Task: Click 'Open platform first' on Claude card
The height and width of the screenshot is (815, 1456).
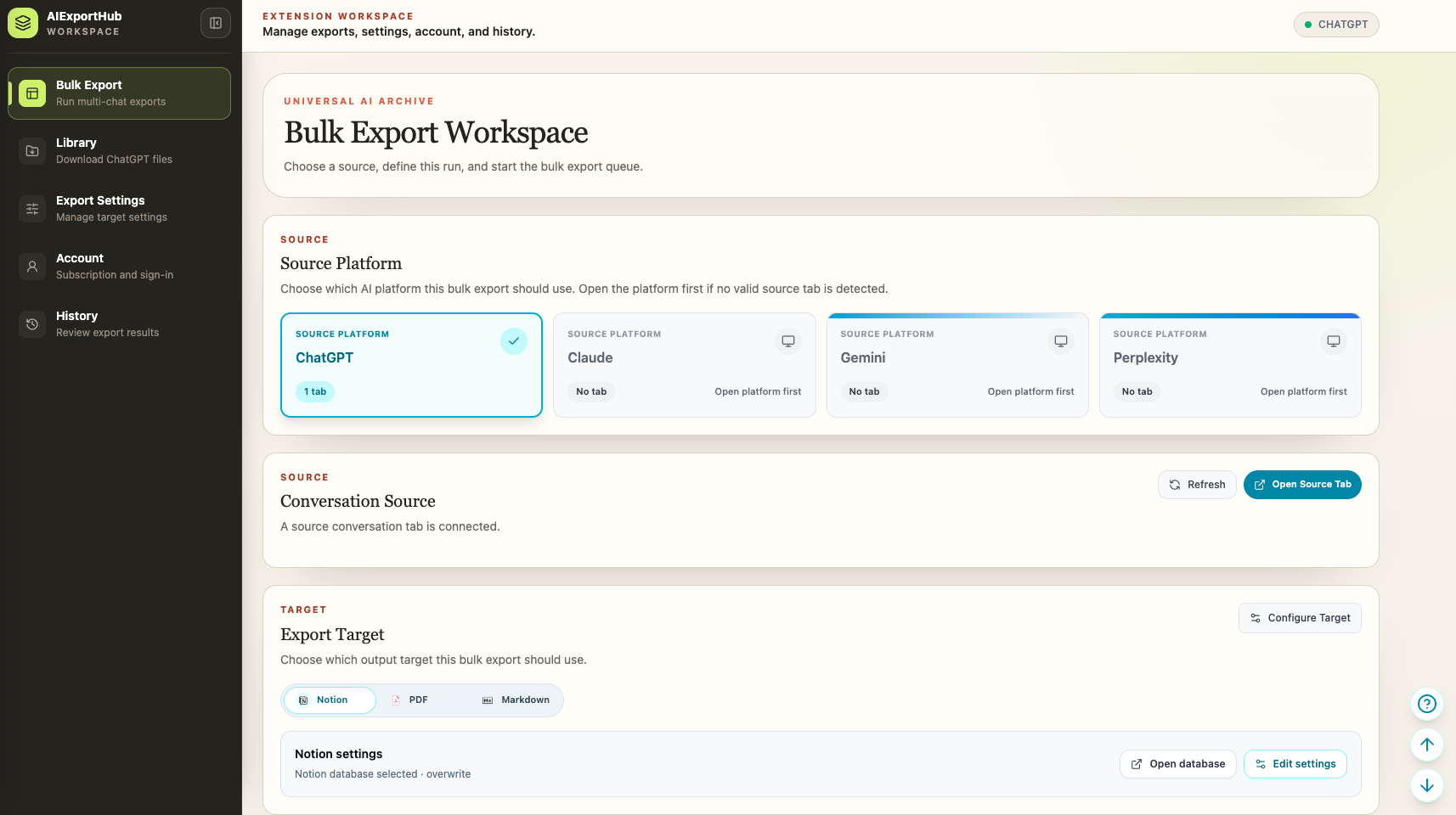Action: [758, 391]
